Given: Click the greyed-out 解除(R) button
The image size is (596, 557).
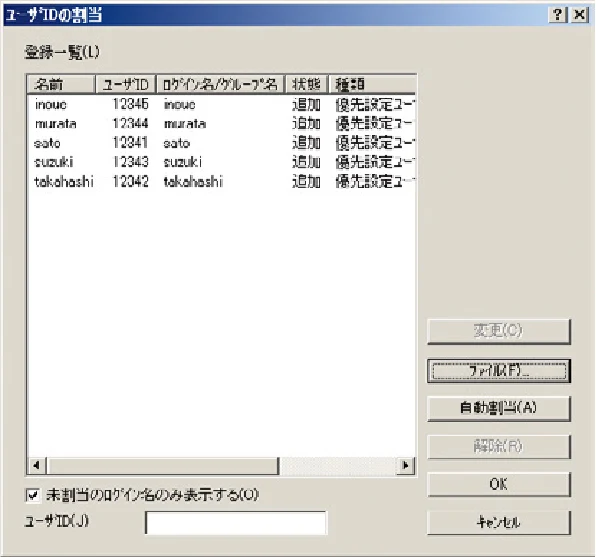Looking at the screenshot, I should click(499, 446).
